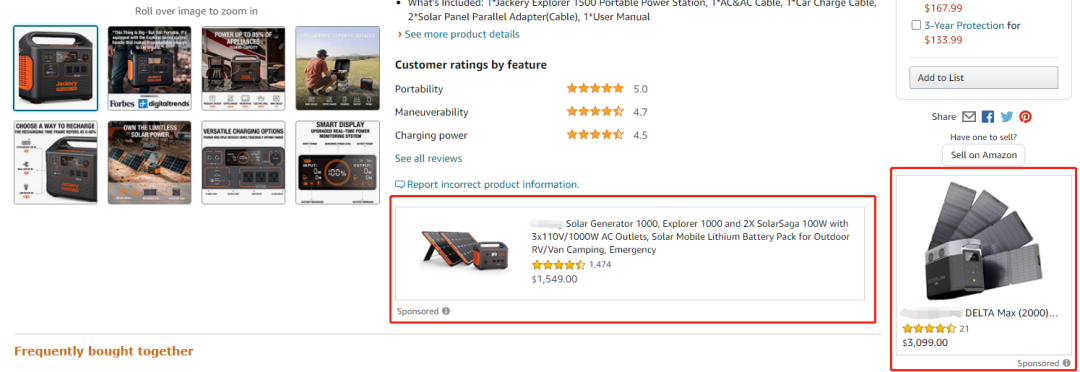Click Portability star rating icons
This screenshot has height=372, width=1080.
point(595,88)
